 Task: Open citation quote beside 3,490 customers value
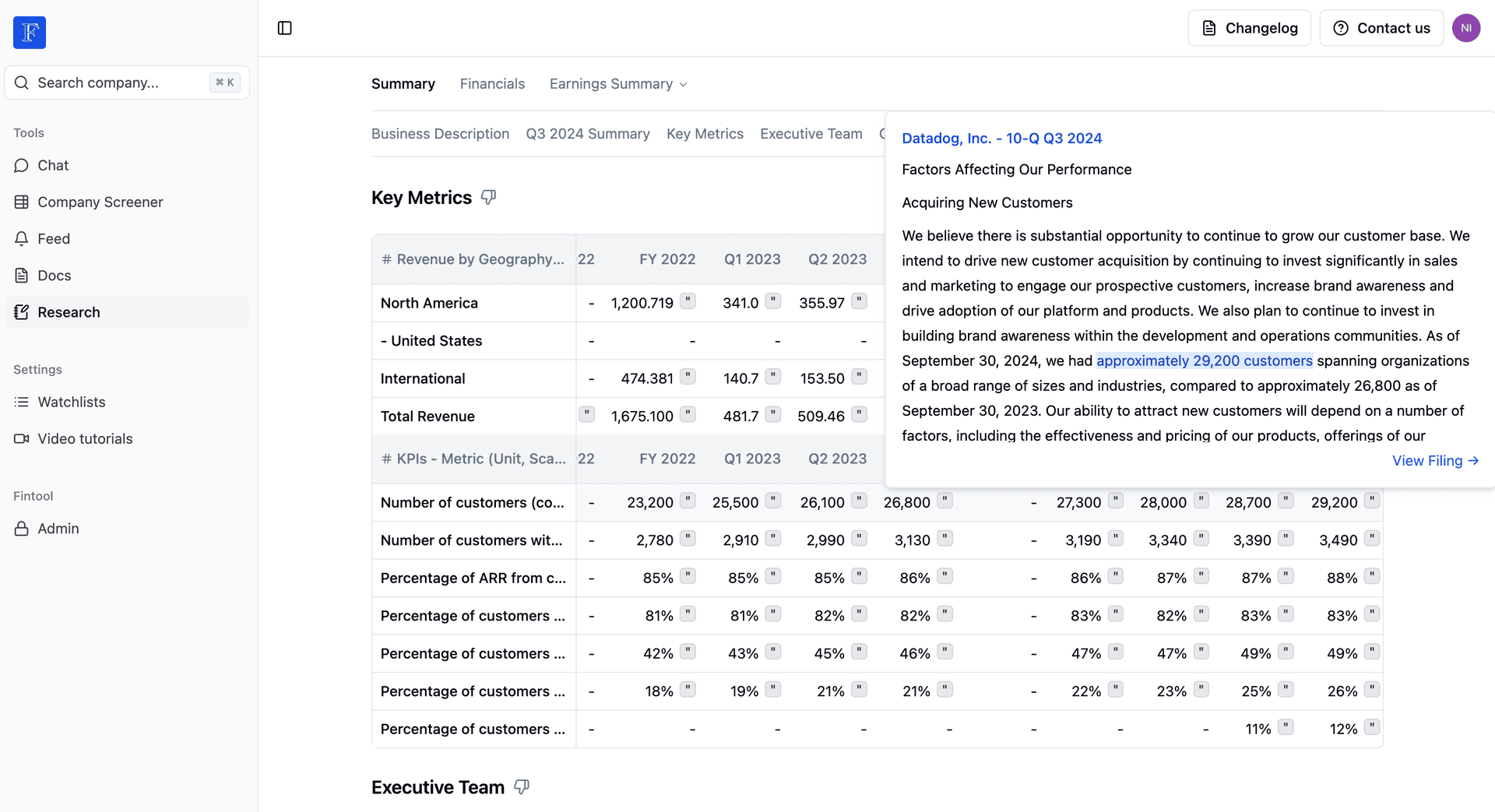1372,538
